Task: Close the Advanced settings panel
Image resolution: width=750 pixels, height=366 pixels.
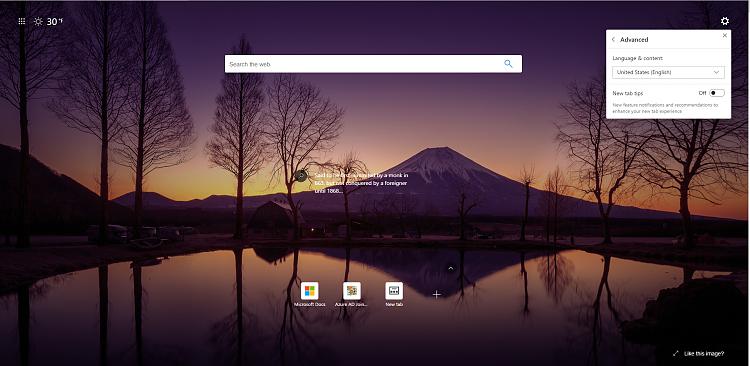Action: (725, 35)
